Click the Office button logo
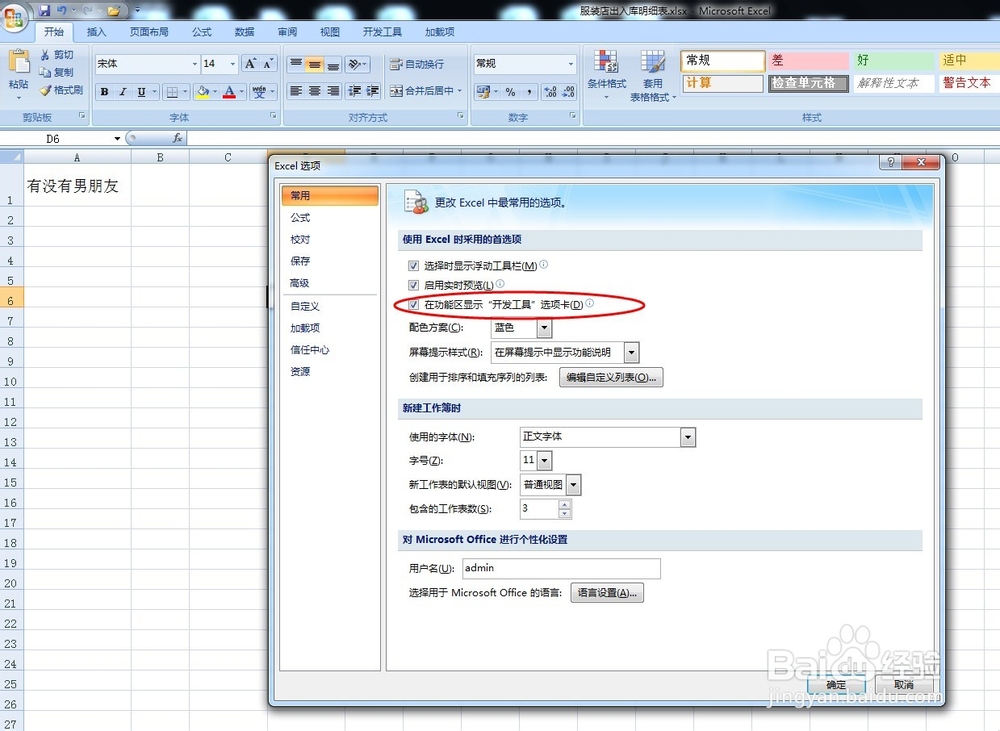This screenshot has width=1000, height=731. [x=14, y=16]
